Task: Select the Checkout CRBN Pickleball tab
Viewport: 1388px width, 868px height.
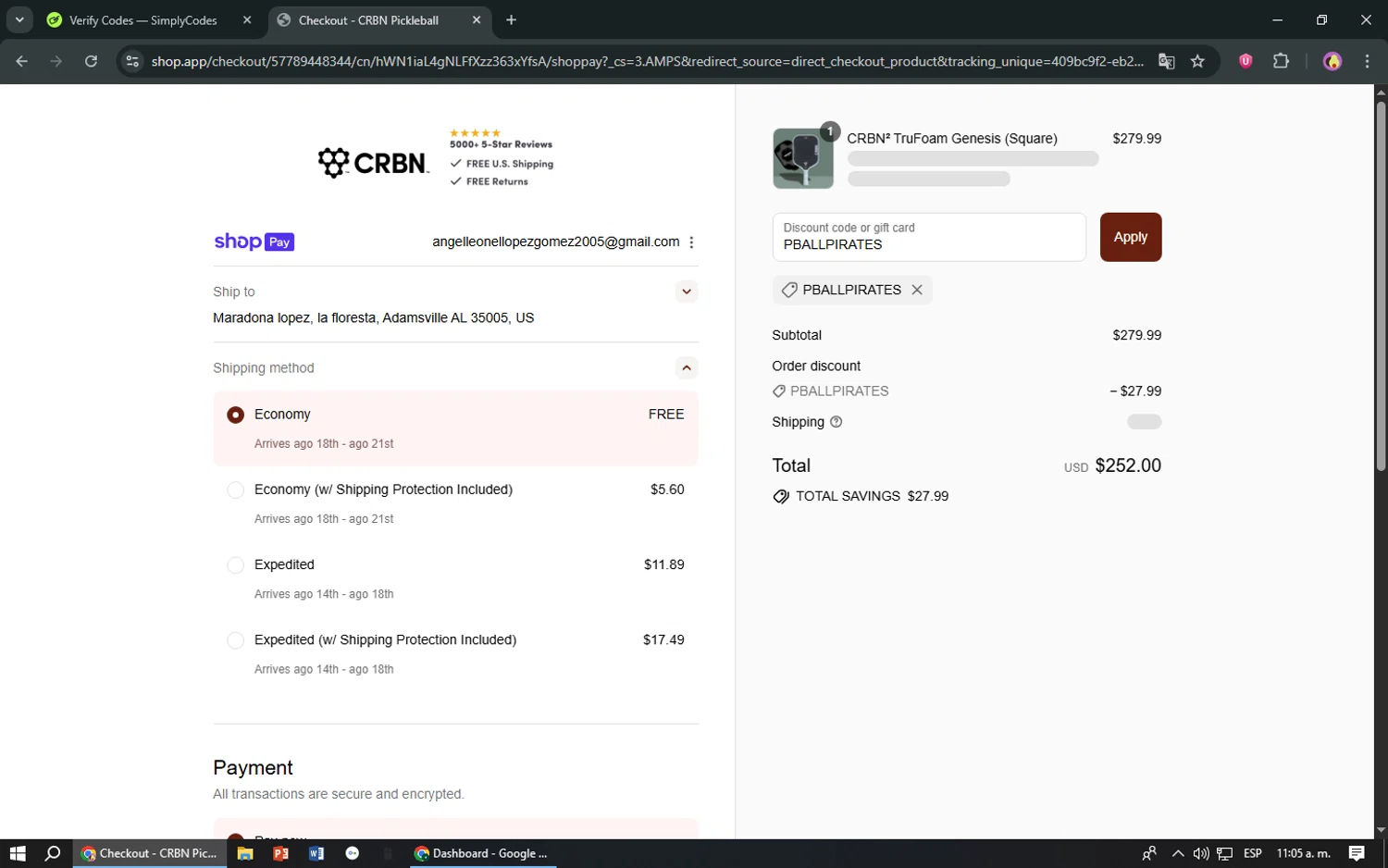Action: click(368, 20)
